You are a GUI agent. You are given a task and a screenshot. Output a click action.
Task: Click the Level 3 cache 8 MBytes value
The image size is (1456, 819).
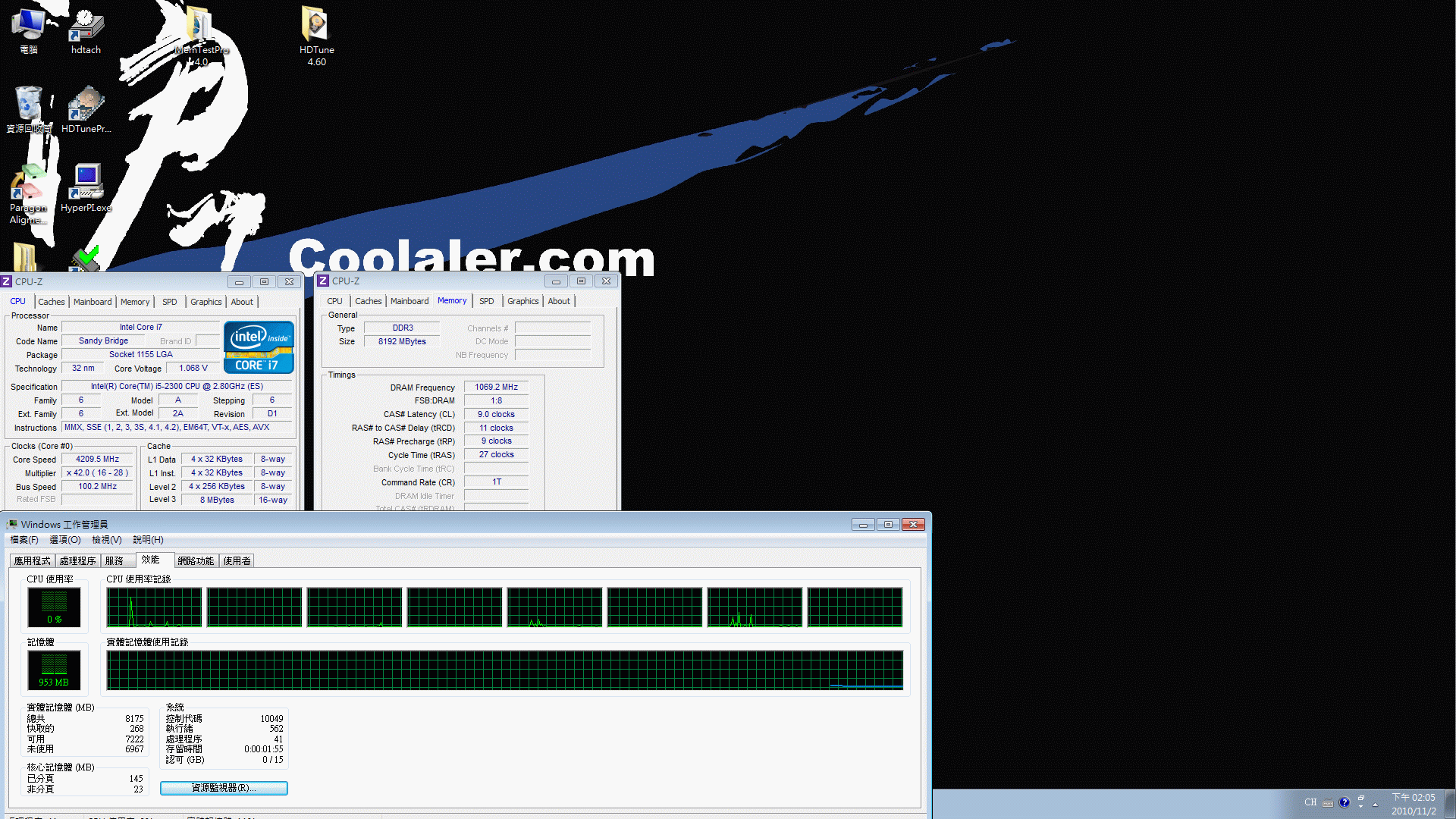tap(217, 500)
